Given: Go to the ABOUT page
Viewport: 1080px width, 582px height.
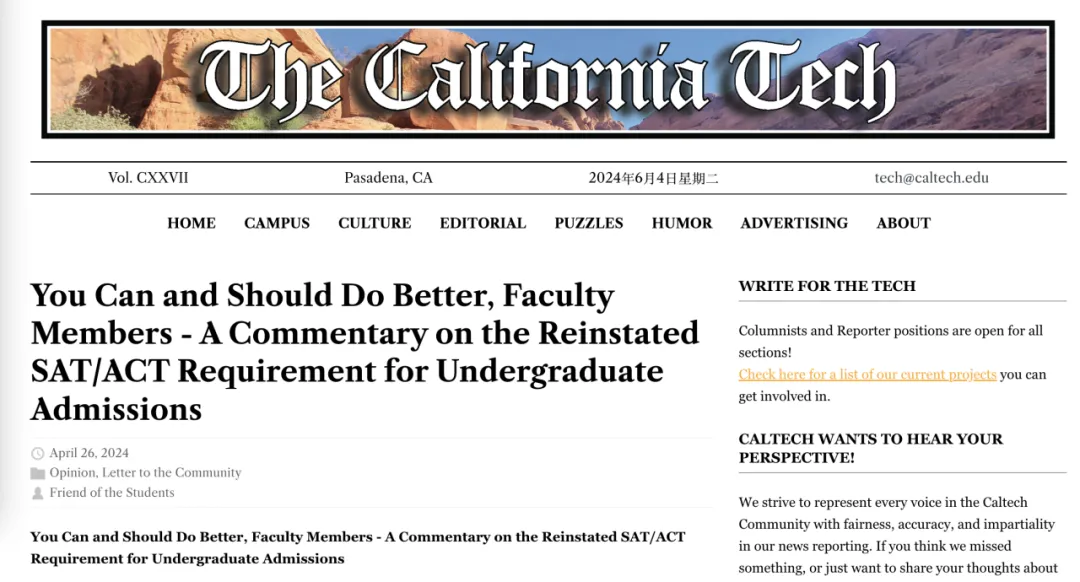Looking at the screenshot, I should 904,223.
